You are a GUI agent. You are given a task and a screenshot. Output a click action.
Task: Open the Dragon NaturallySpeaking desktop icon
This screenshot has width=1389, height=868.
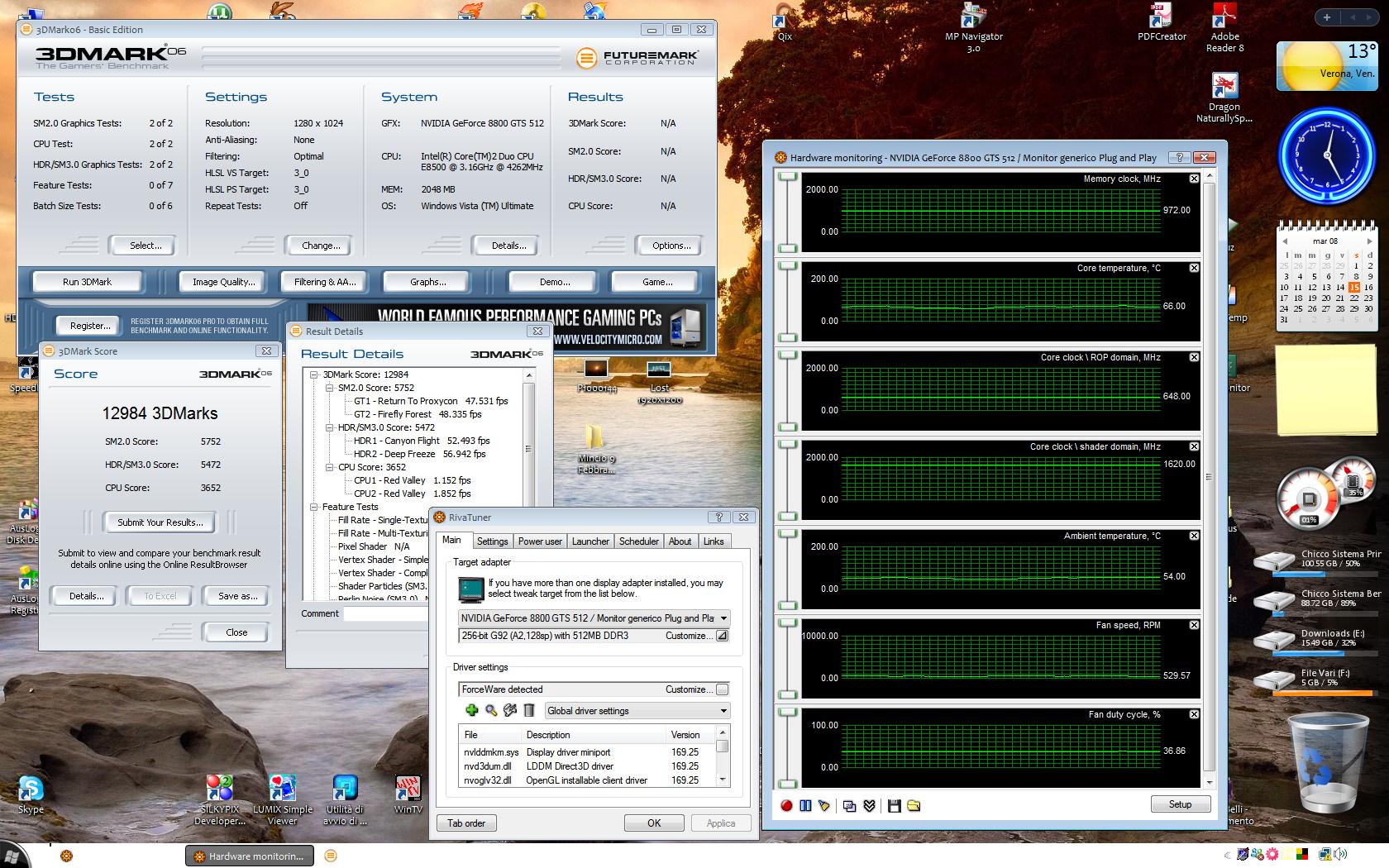click(1224, 98)
